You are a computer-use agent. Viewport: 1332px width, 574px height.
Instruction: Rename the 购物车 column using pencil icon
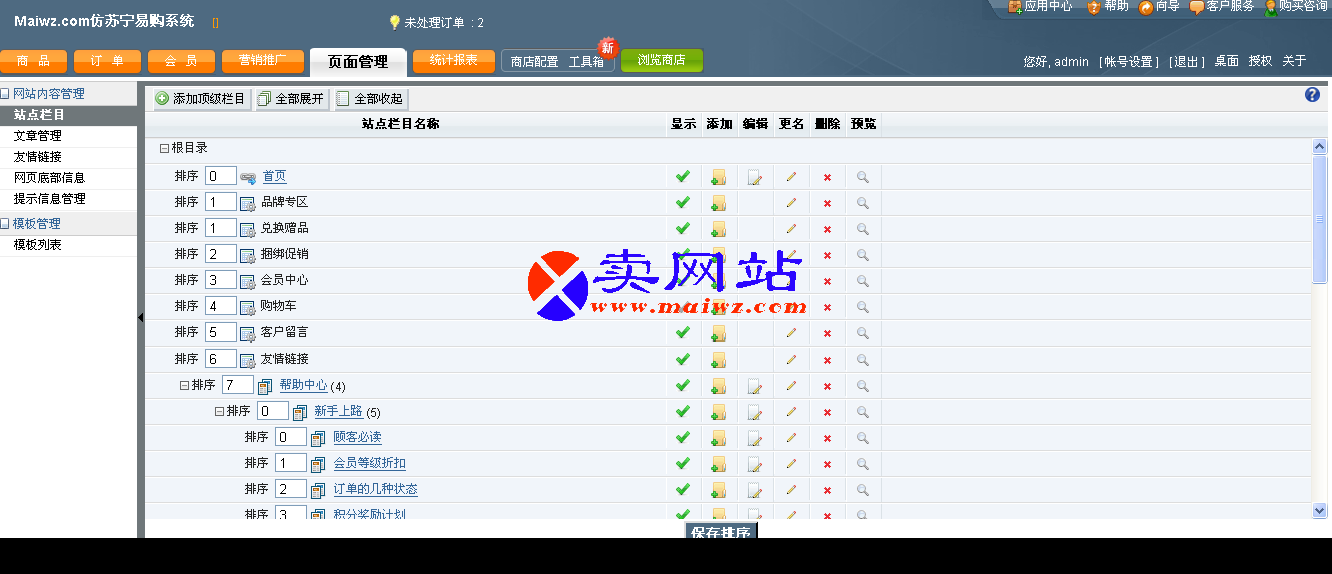[791, 307]
